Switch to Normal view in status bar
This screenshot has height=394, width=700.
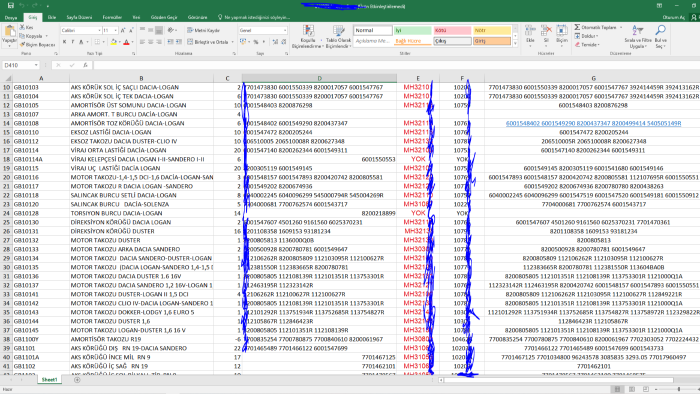click(x=617, y=389)
